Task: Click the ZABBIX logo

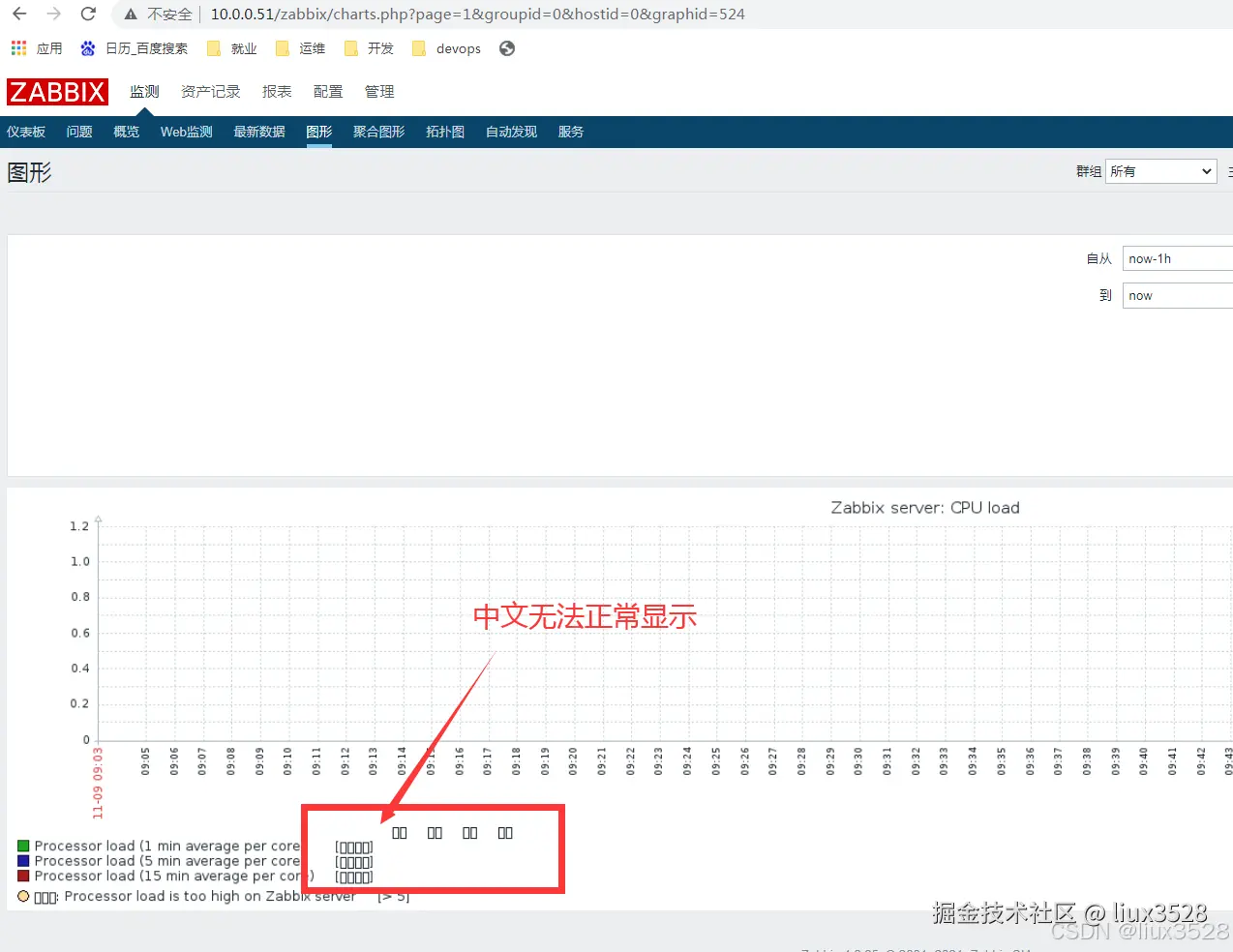Action: point(57,92)
